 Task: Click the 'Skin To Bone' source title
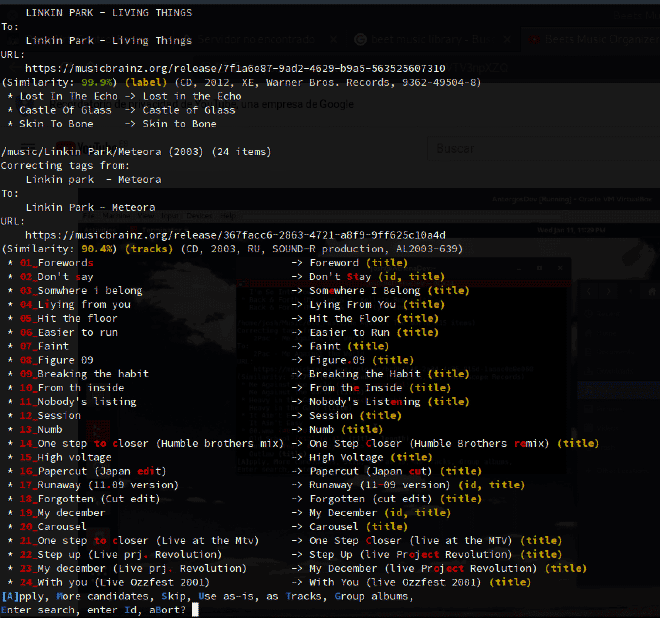(56, 124)
